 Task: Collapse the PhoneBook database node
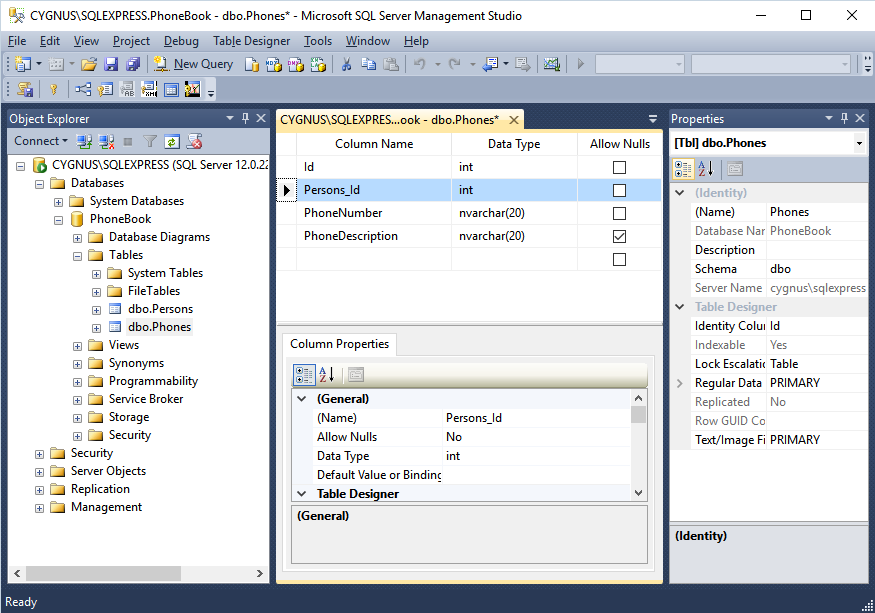59,220
